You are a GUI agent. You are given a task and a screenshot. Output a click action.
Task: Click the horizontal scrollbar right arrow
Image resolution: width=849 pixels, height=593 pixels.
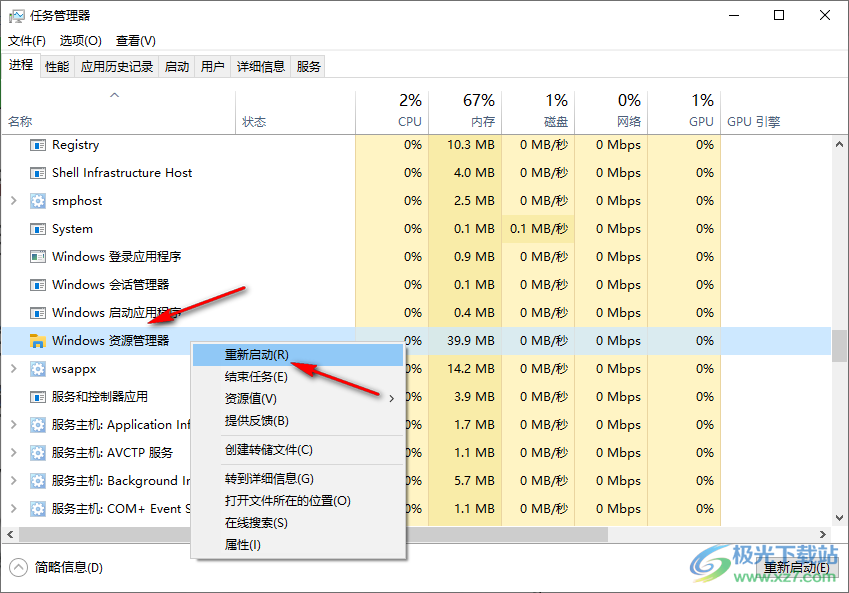click(x=822, y=535)
